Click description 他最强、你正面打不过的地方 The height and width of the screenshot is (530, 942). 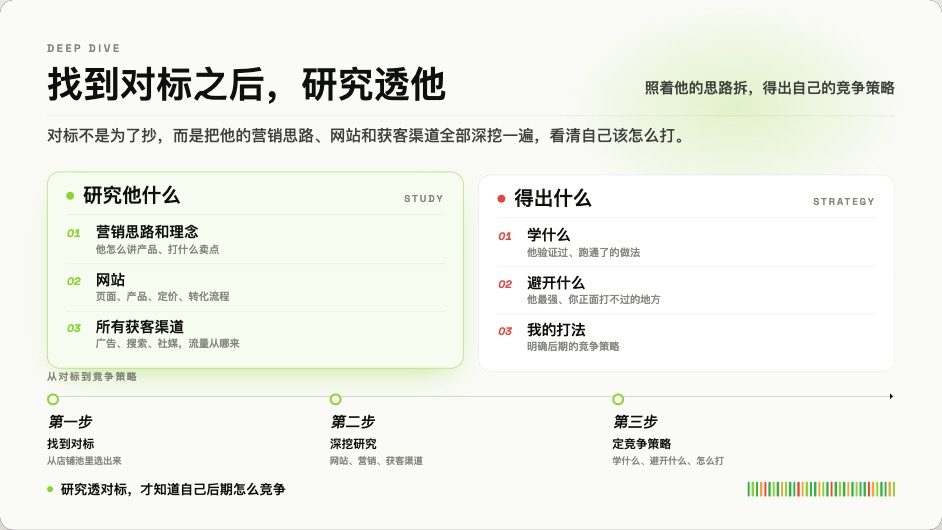click(x=594, y=299)
